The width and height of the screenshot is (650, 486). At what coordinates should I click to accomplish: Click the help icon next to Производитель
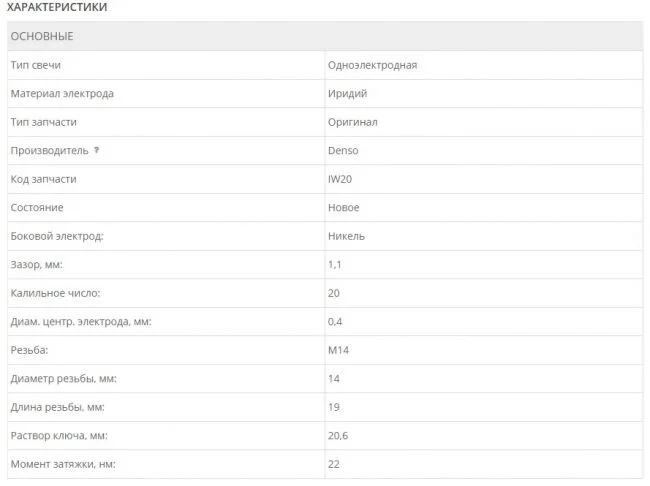(97, 151)
